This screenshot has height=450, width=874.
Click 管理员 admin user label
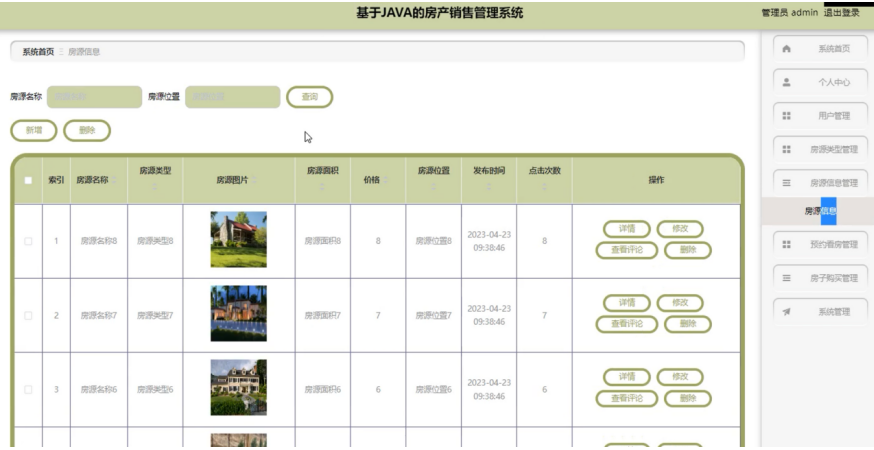pos(790,13)
